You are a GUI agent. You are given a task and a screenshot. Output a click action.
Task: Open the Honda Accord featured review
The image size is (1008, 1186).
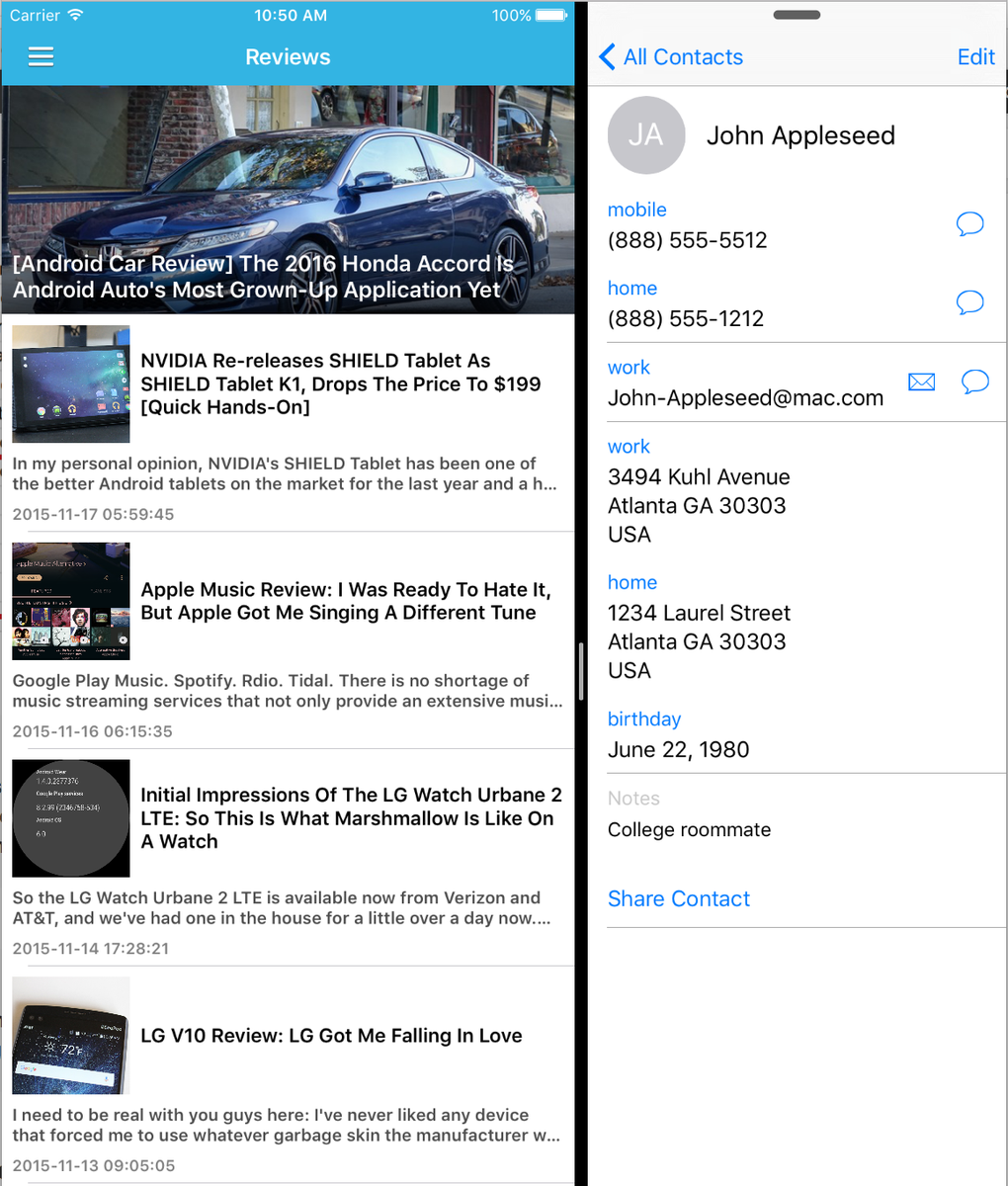coord(288,200)
